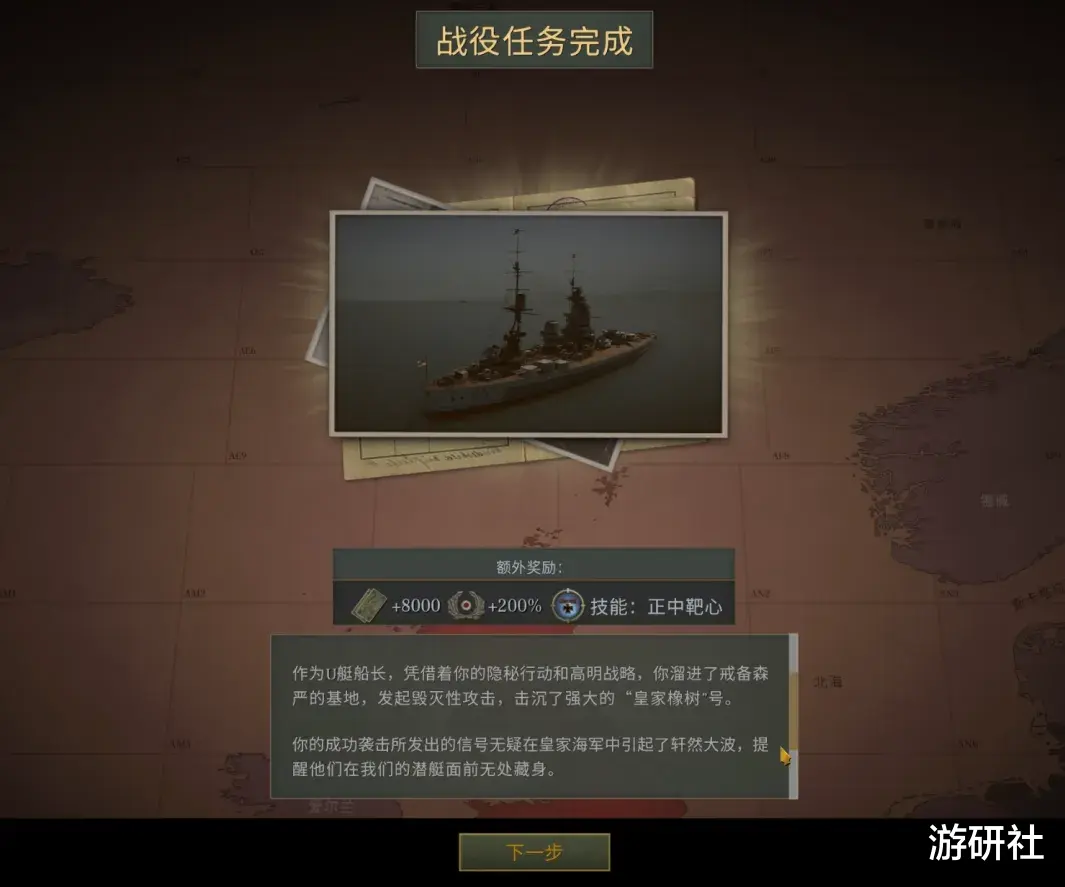Click the banknote money reward icon
Screen dimensions: 1065x887
coord(369,605)
